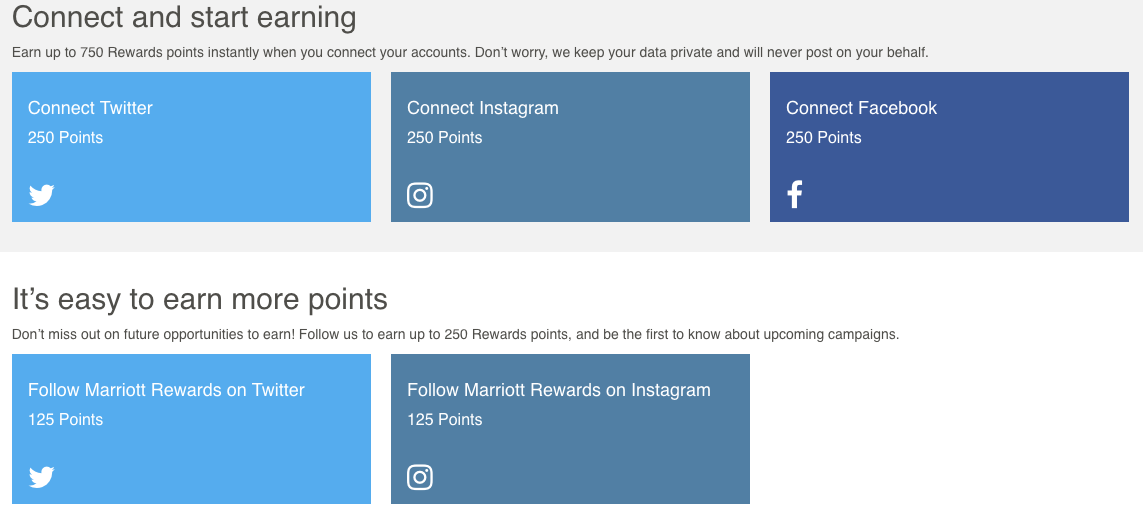Click 250 Points label under Connect Twitter
Screen dimensions: 1143x513
coord(66,138)
